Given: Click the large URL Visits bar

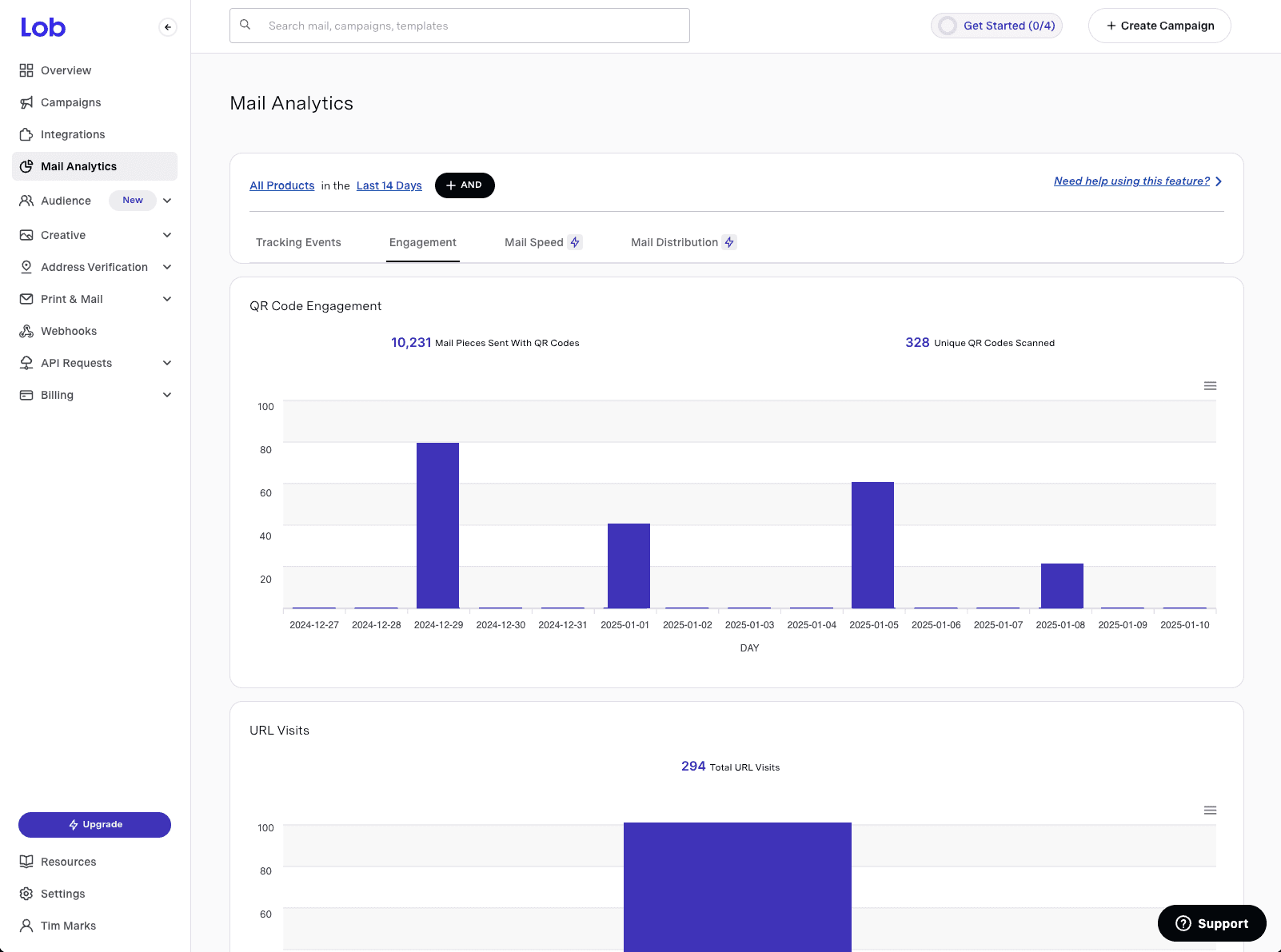Looking at the screenshot, I should pyautogui.click(x=737, y=887).
